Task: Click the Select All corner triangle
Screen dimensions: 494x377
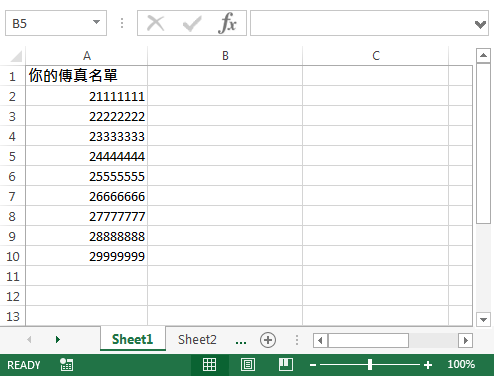Action: (16, 56)
